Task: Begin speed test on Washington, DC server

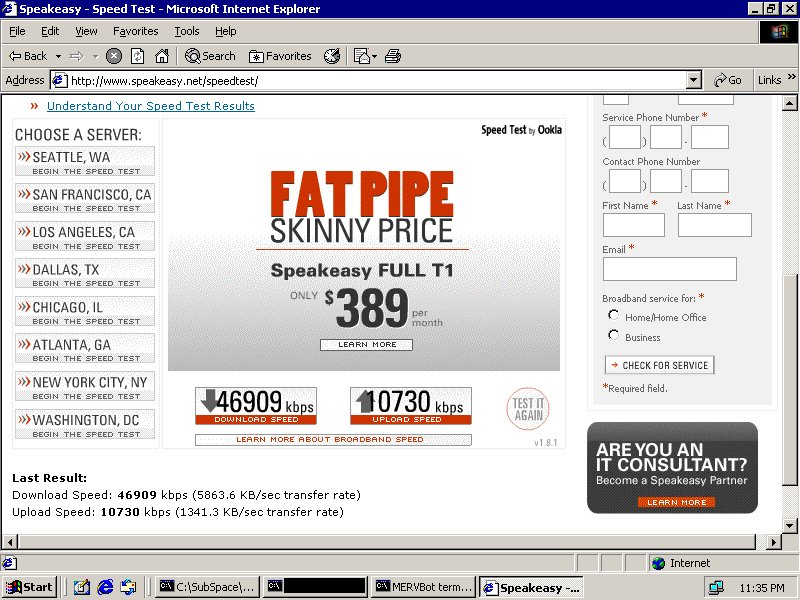Action: pos(85,424)
